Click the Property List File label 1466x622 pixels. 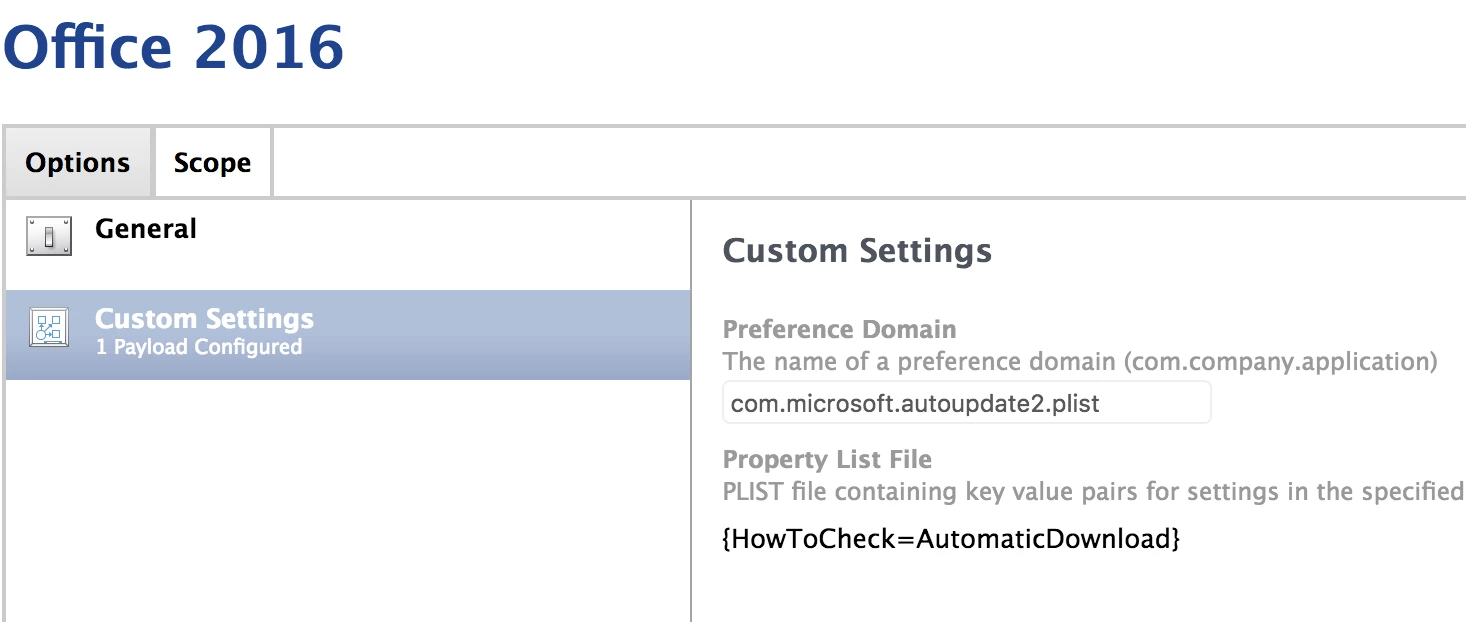(x=827, y=459)
